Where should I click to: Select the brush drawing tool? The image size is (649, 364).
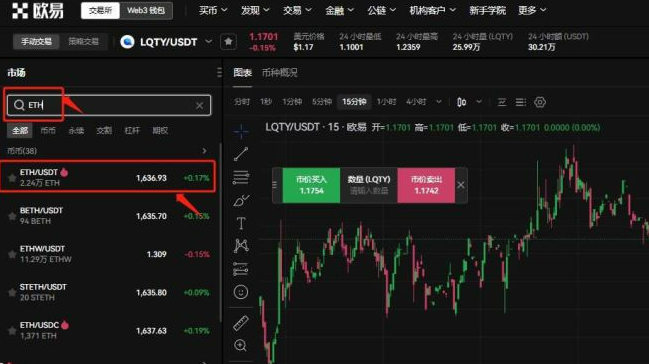(x=241, y=200)
